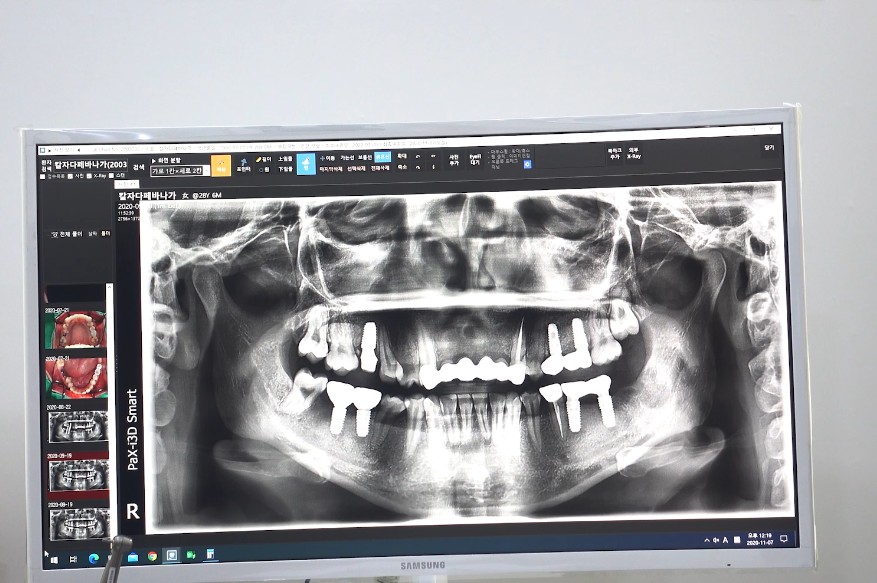Click 전체삭제 to delete all drawings
The height and width of the screenshot is (583, 877).
(x=380, y=168)
